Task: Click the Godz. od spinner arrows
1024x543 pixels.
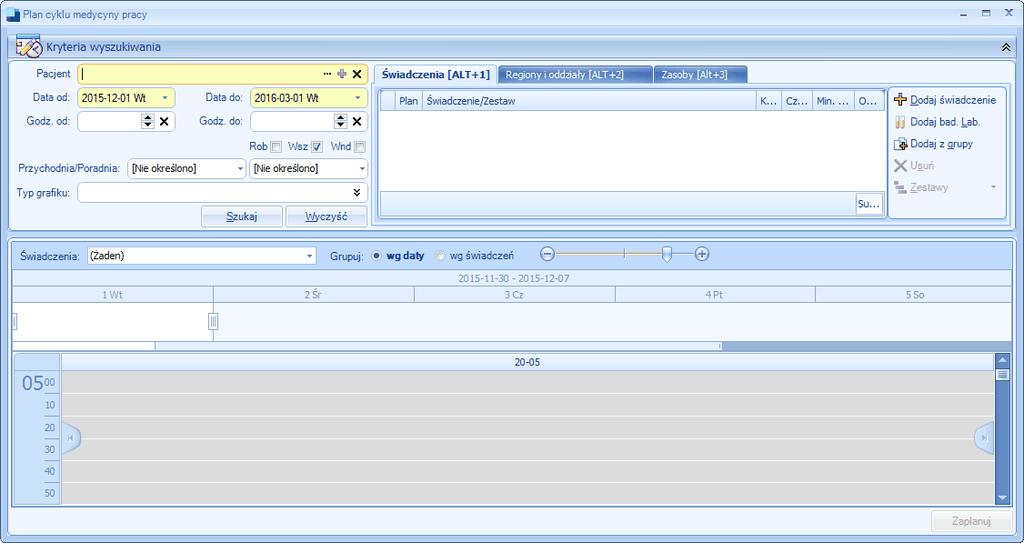Action: click(x=148, y=122)
